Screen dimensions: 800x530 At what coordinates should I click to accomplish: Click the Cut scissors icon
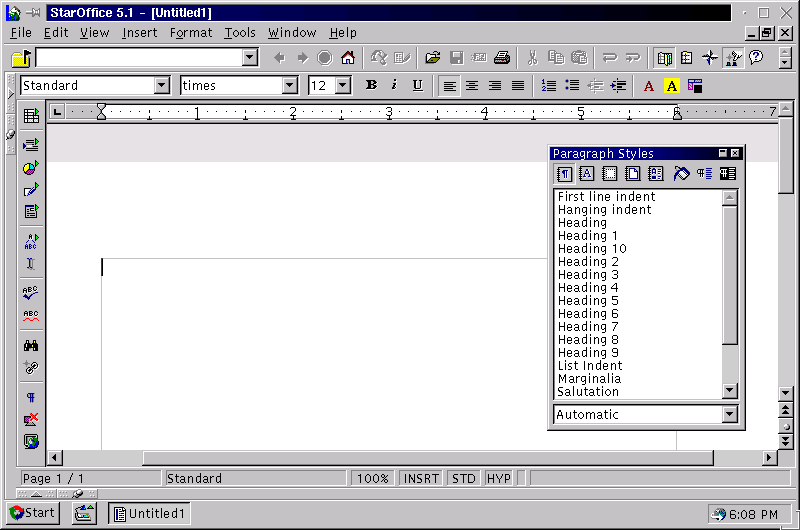(x=533, y=58)
